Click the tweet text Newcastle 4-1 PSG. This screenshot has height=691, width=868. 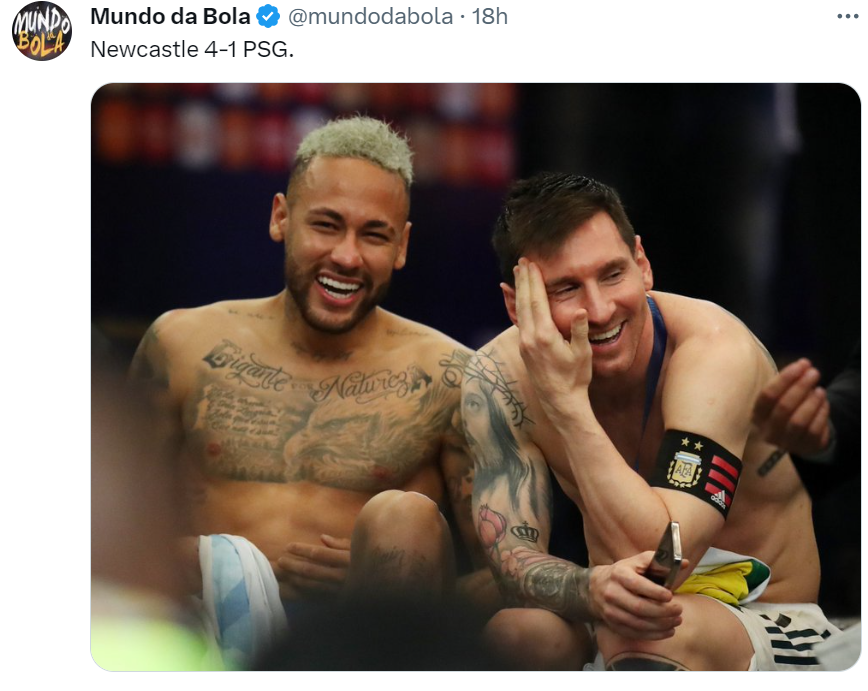tap(192, 49)
